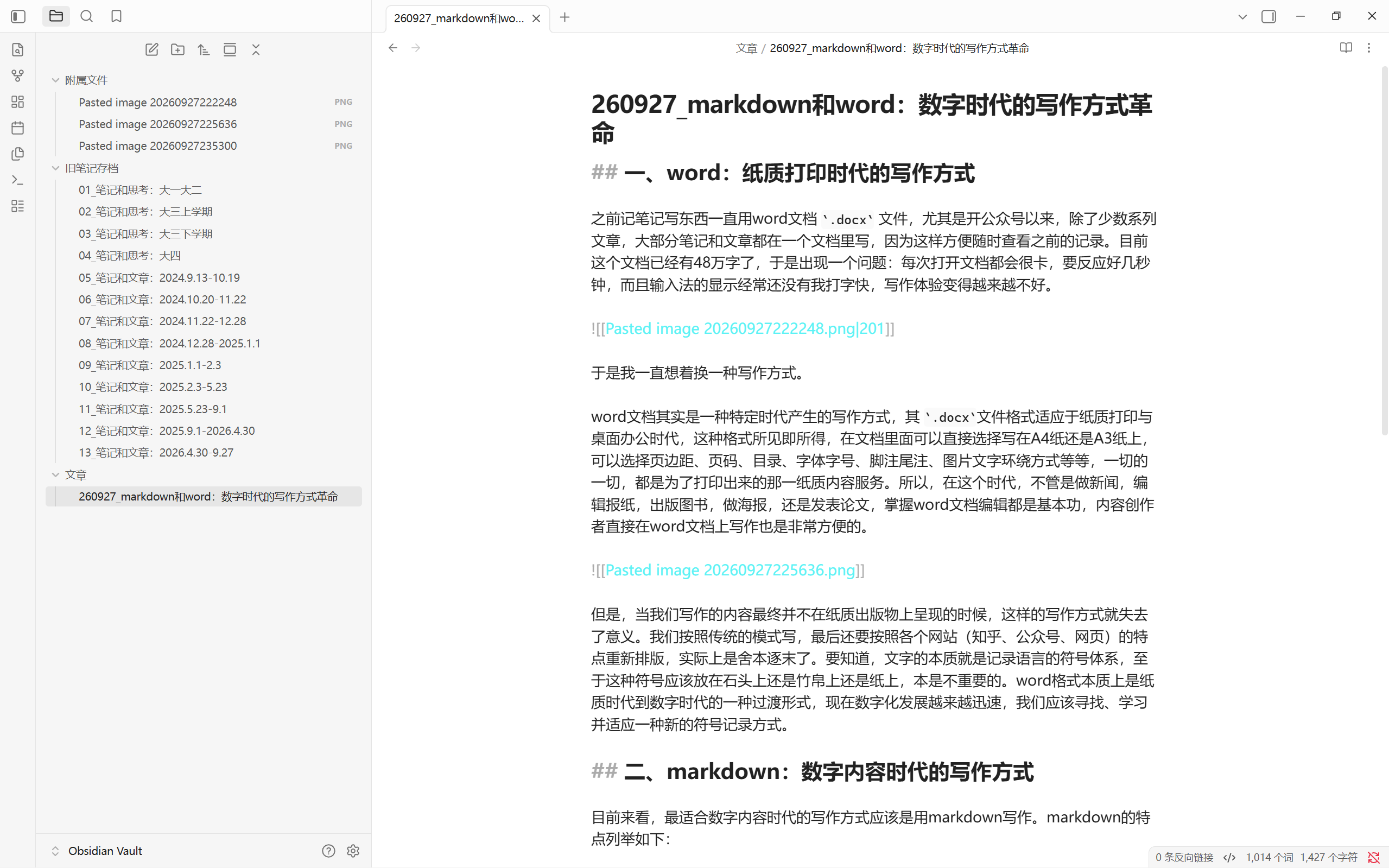1389x868 pixels.
Task: Toggle source mode in status bar
Action: click(1229, 857)
